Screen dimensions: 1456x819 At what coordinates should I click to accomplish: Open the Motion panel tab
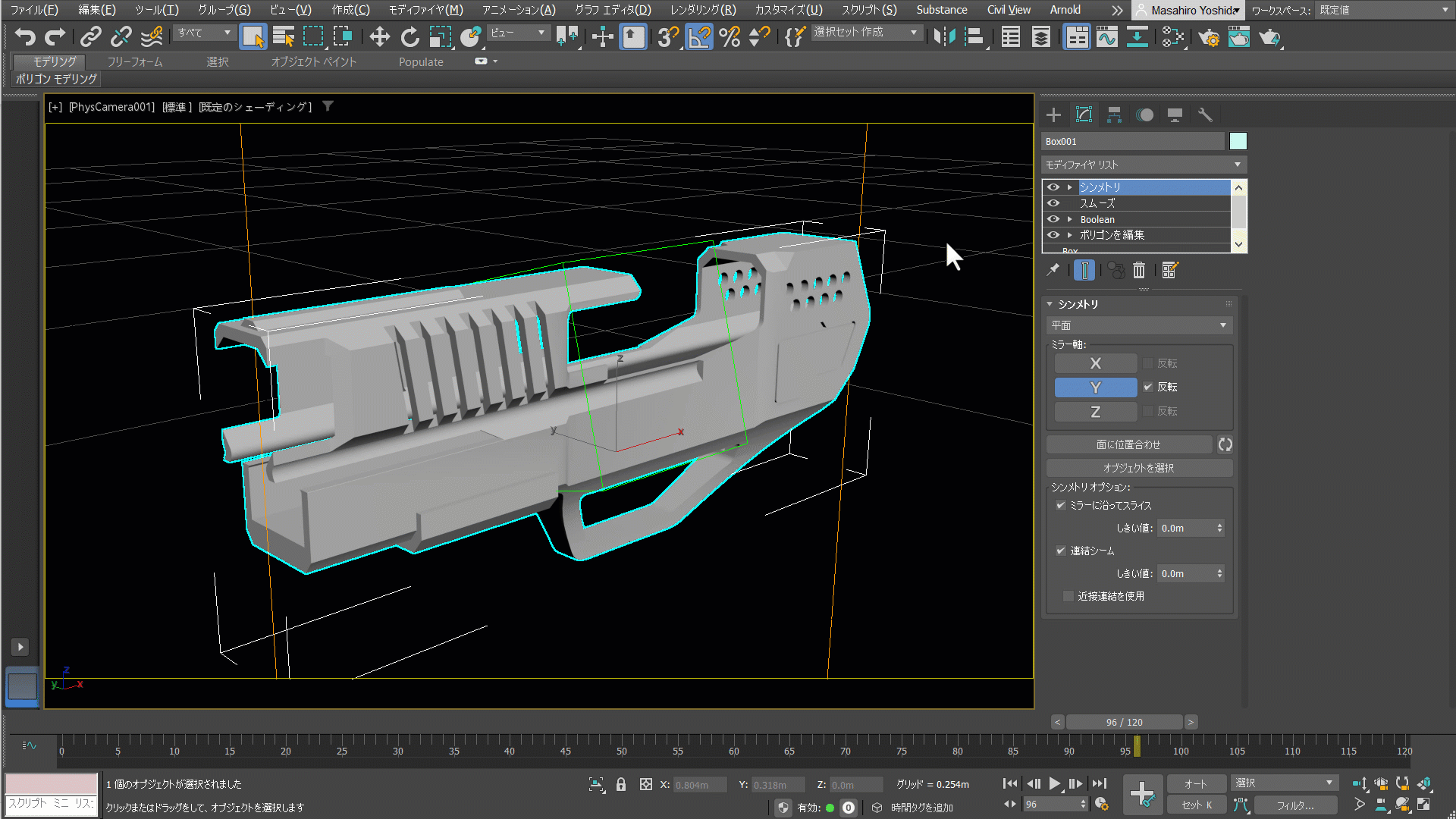coord(1145,115)
